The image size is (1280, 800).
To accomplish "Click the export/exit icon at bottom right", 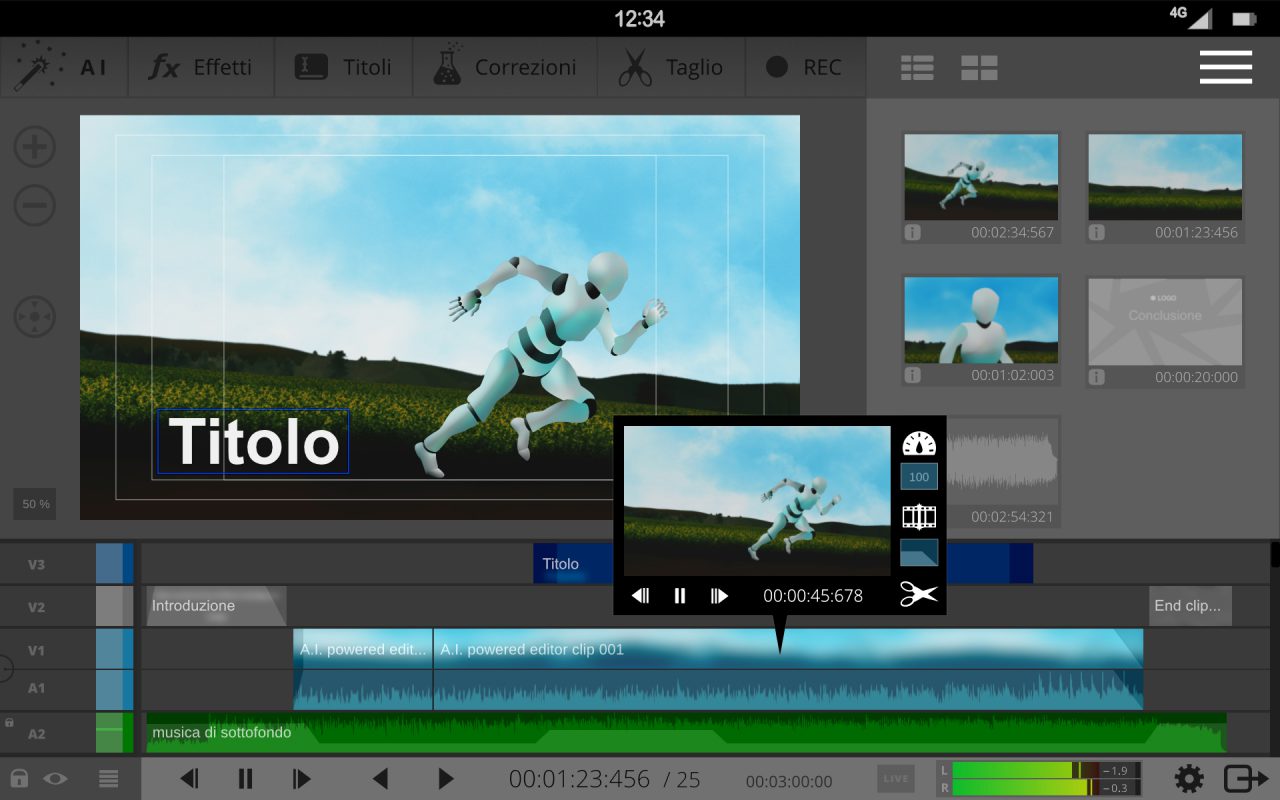I will tap(1246, 778).
